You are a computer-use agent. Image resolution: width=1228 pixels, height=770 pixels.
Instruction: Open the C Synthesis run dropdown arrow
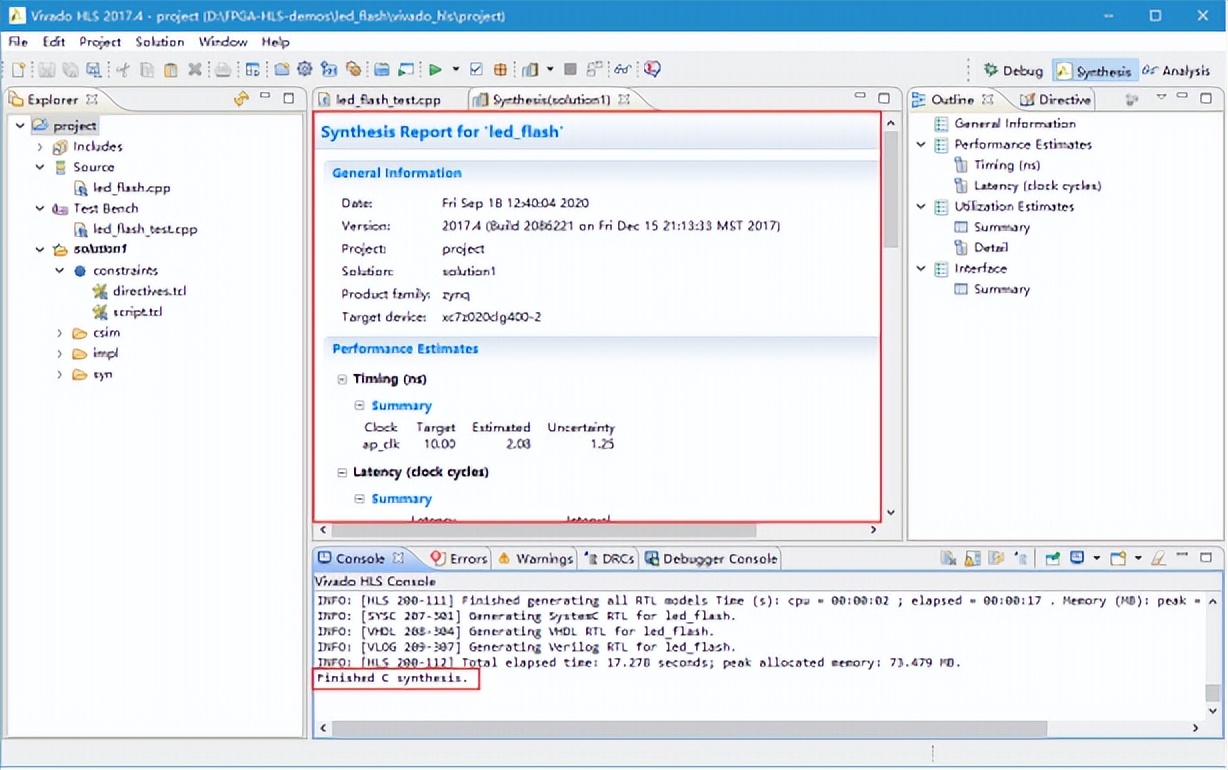click(x=455, y=69)
